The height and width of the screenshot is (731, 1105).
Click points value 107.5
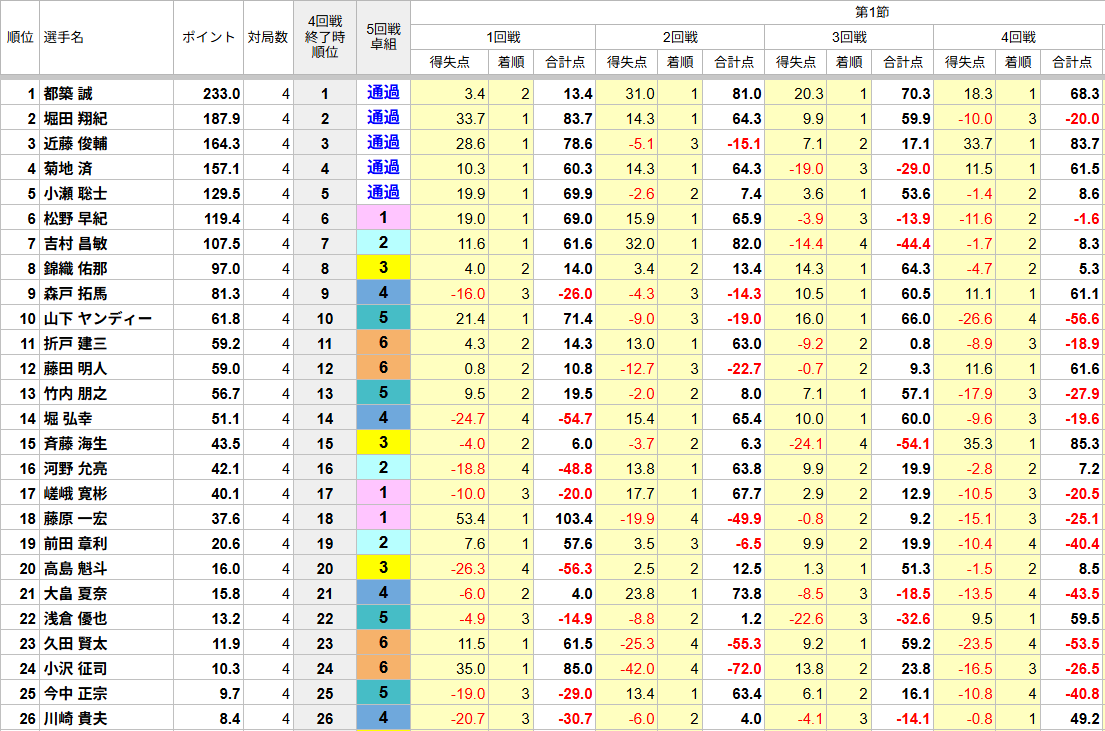pyautogui.click(x=221, y=244)
